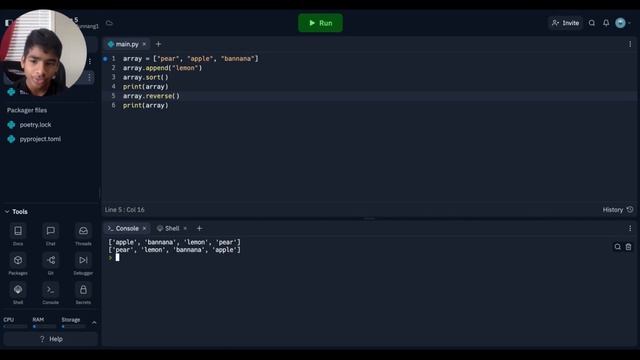Collapse the Tools section

click(16, 212)
